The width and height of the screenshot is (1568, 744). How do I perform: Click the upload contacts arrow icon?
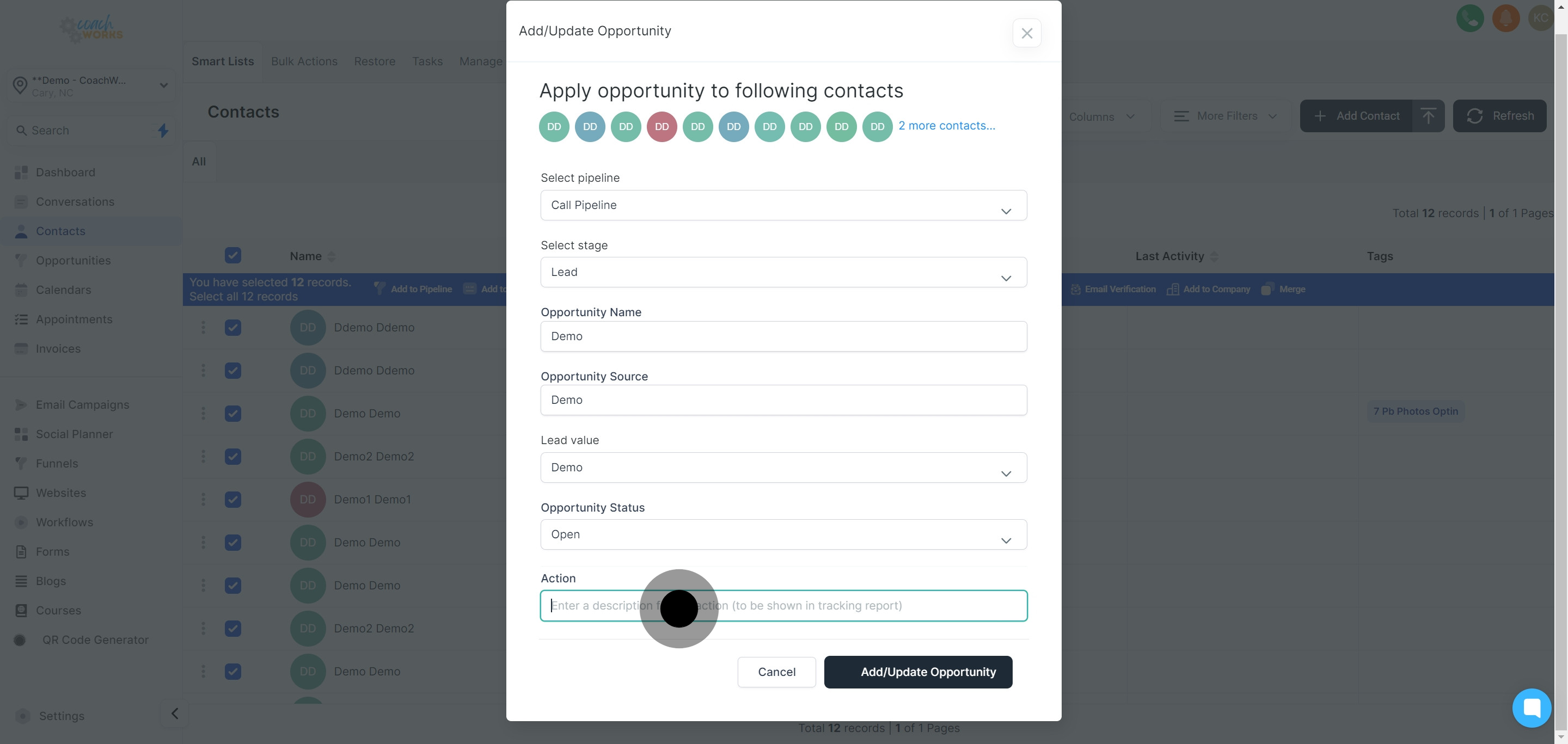pos(1428,116)
